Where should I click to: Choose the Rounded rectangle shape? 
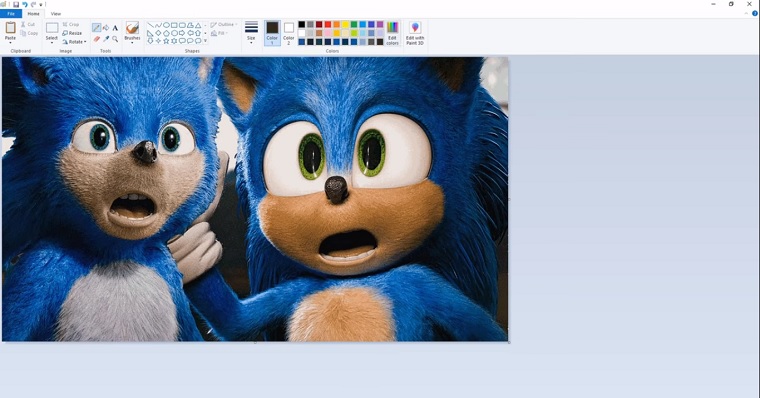coord(182,25)
